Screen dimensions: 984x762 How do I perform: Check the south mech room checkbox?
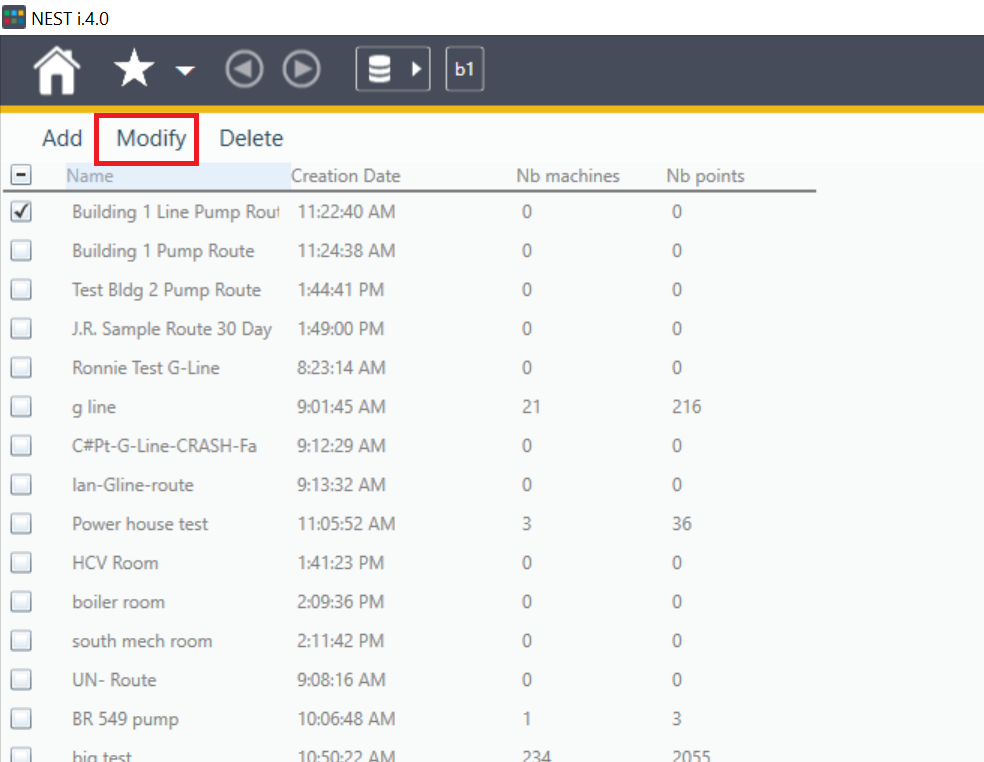tap(21, 641)
